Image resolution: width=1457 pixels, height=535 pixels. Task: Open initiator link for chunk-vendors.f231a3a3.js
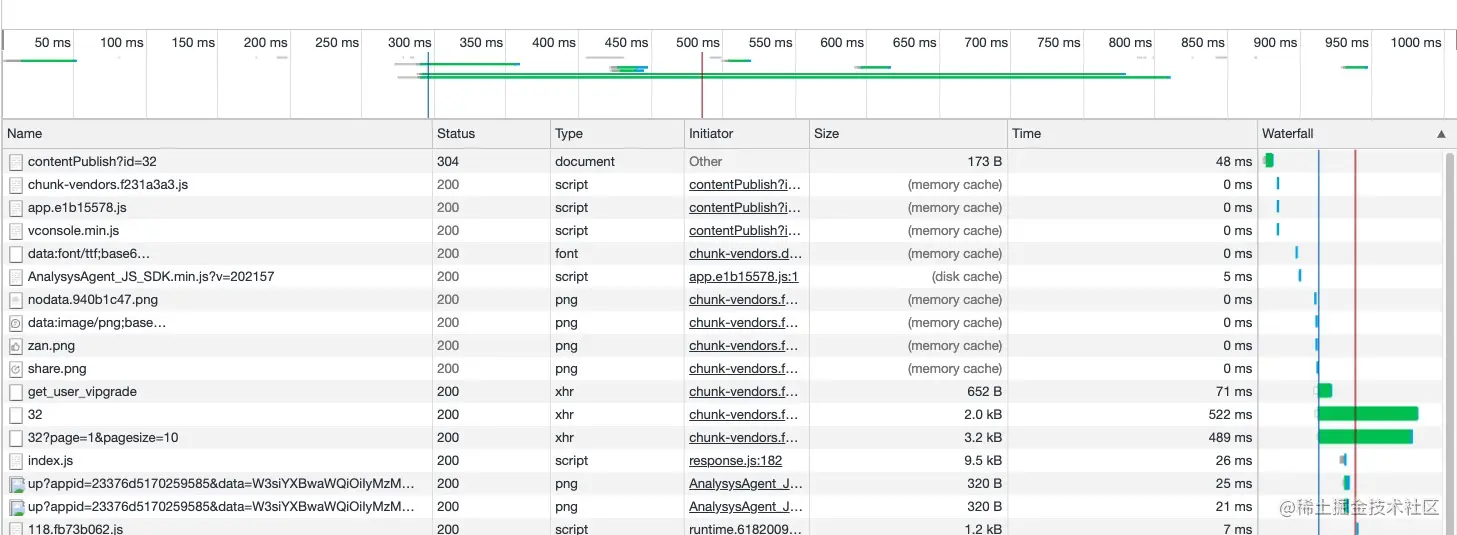coord(745,184)
